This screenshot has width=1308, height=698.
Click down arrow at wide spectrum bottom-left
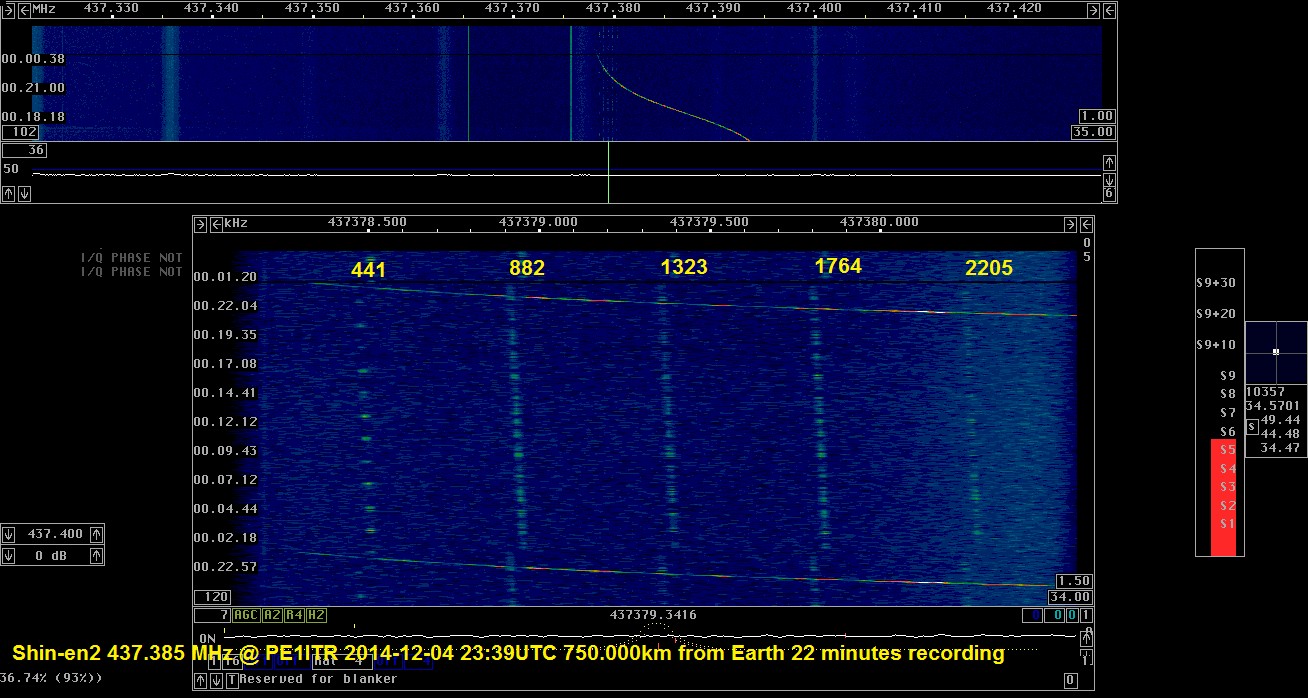point(24,194)
